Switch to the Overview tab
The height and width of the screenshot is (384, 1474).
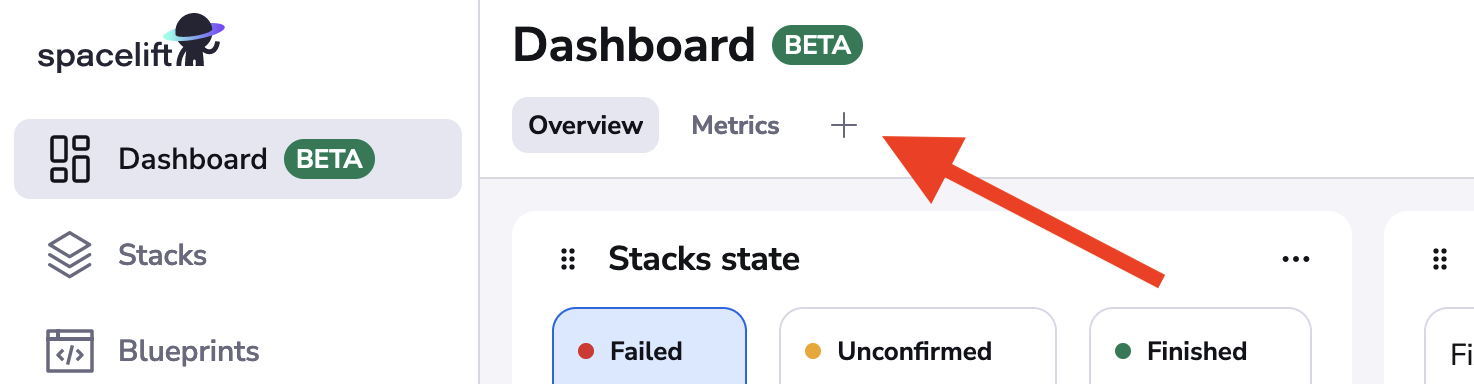(x=585, y=125)
